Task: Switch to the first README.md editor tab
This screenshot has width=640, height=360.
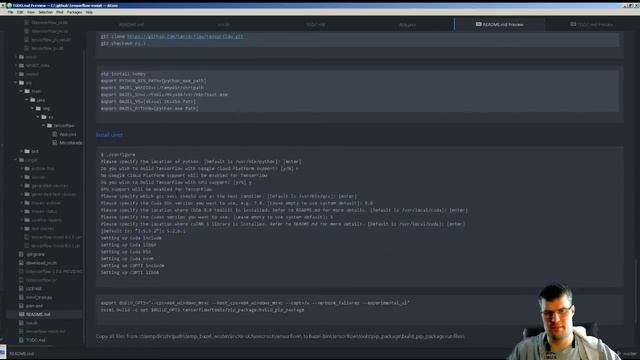Action: pos(131,24)
